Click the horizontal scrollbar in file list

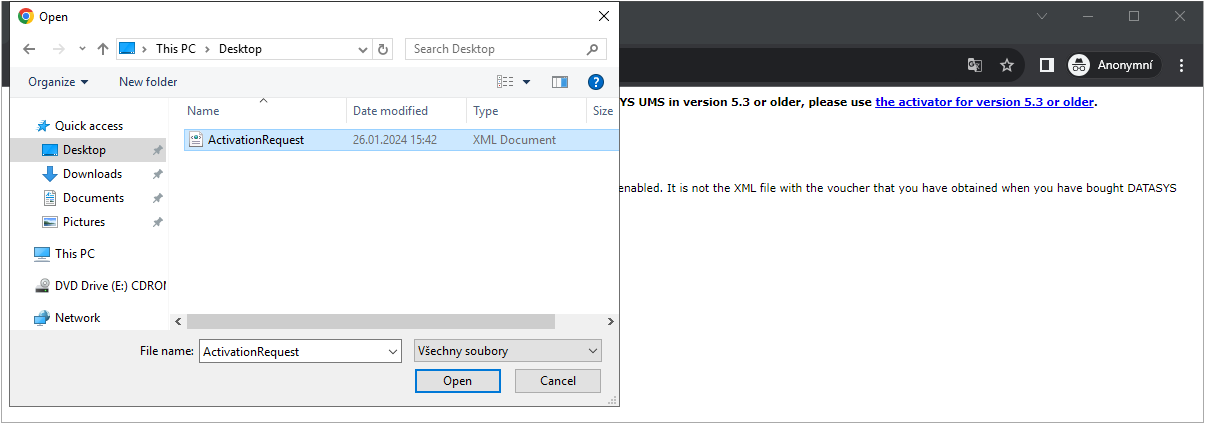(x=370, y=321)
